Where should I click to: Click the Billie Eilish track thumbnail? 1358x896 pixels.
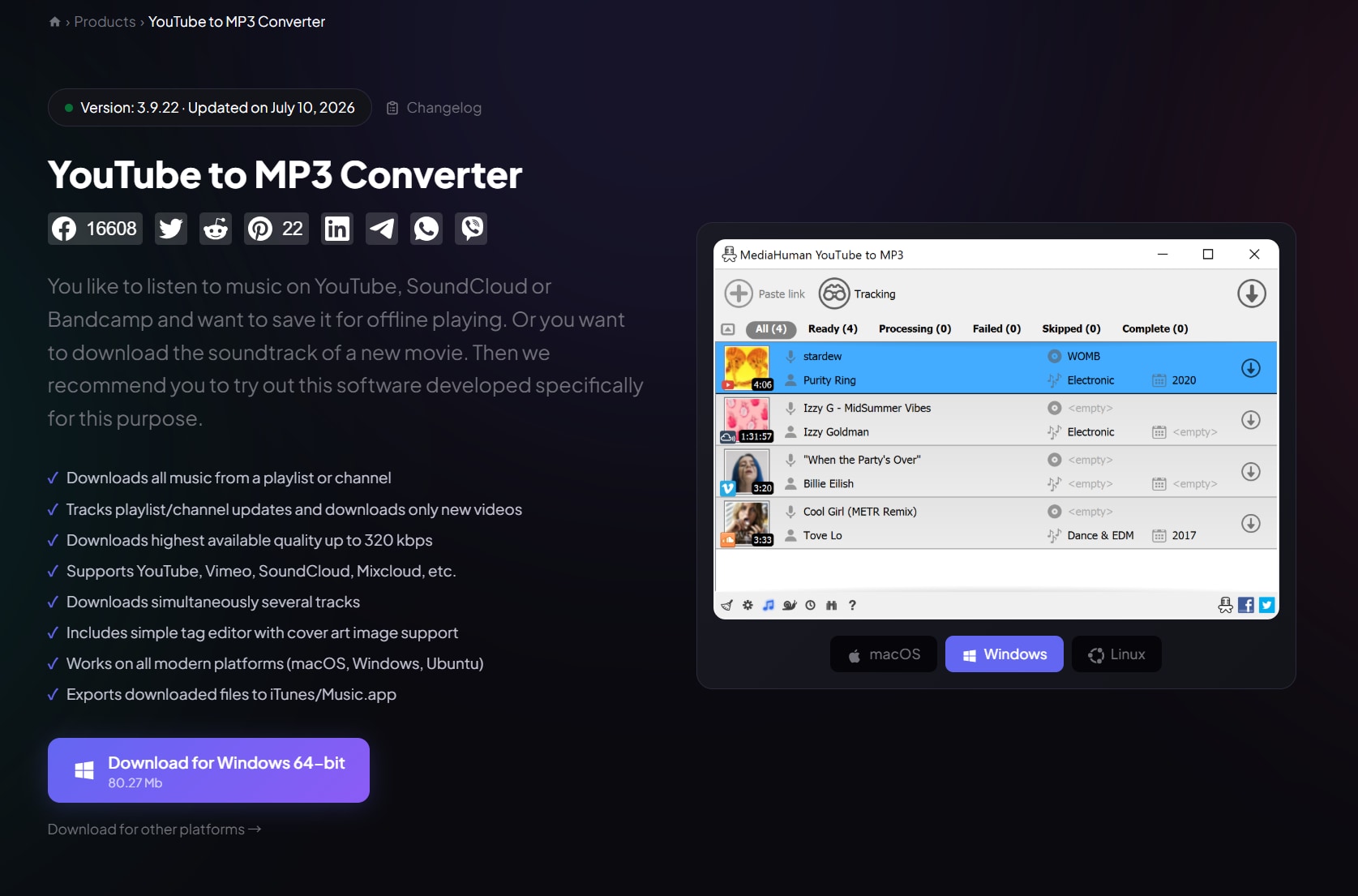pos(747,472)
